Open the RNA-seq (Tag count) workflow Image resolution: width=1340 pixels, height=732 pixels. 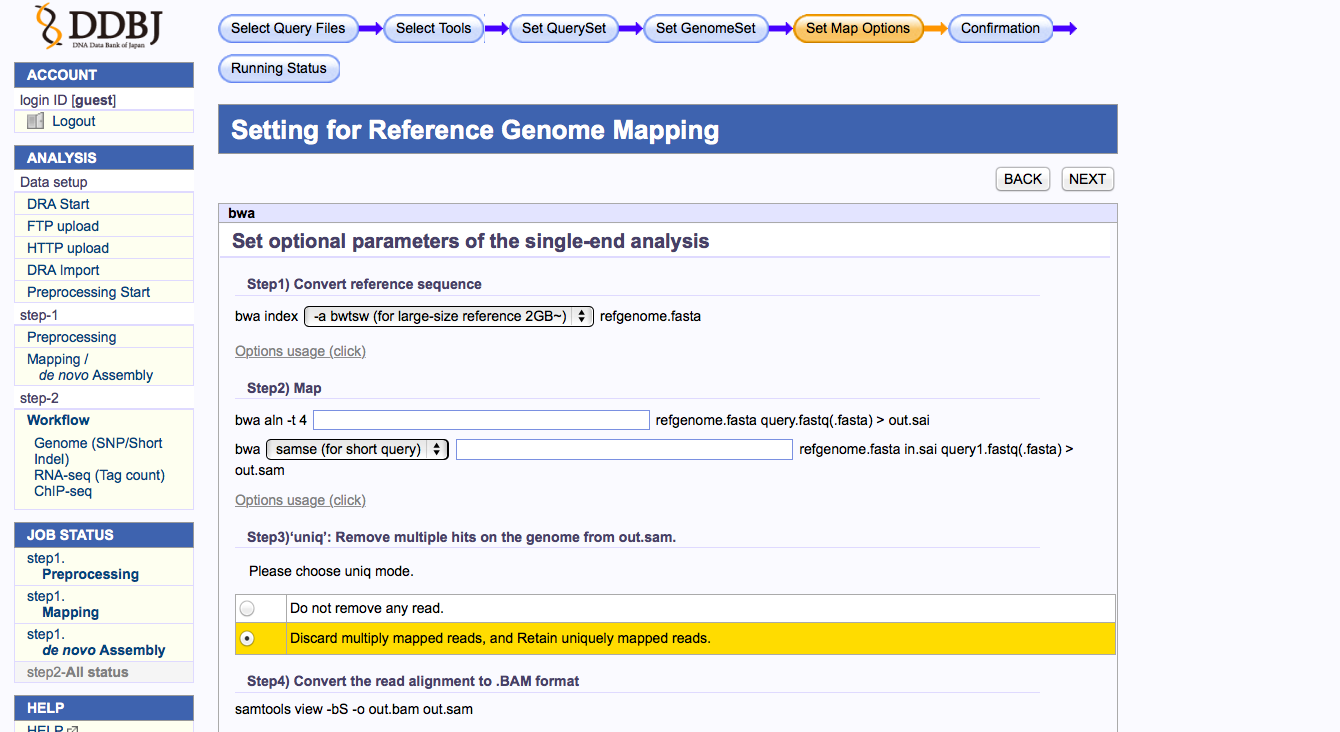(x=99, y=475)
